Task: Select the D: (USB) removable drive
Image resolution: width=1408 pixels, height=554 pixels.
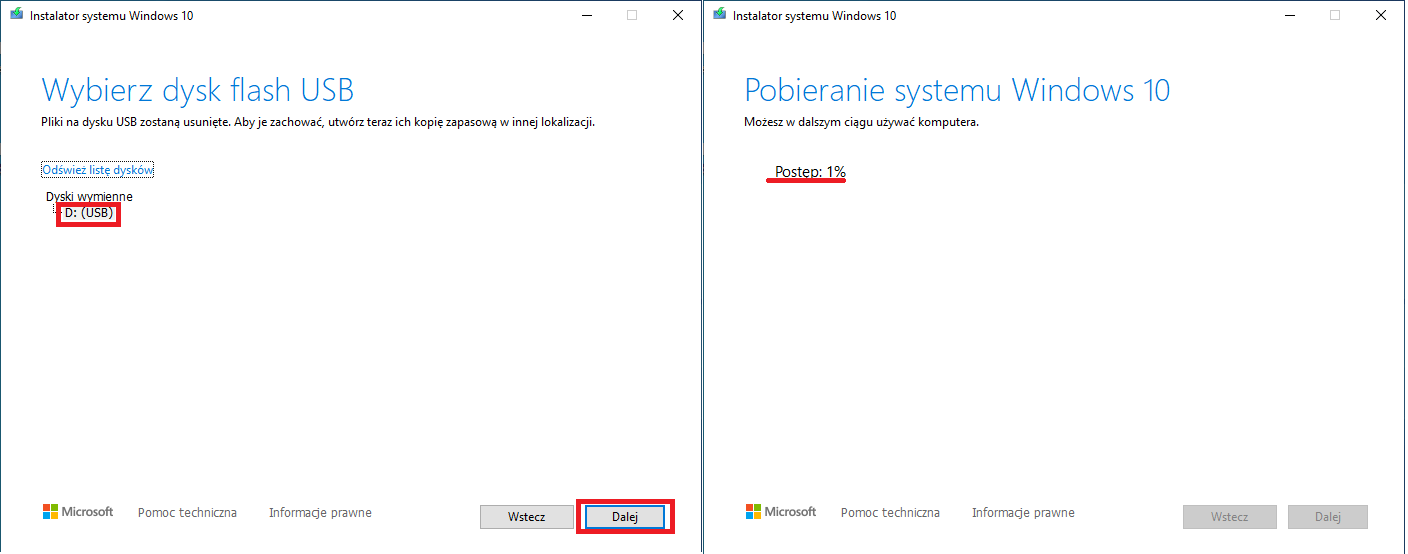Action: pos(89,213)
